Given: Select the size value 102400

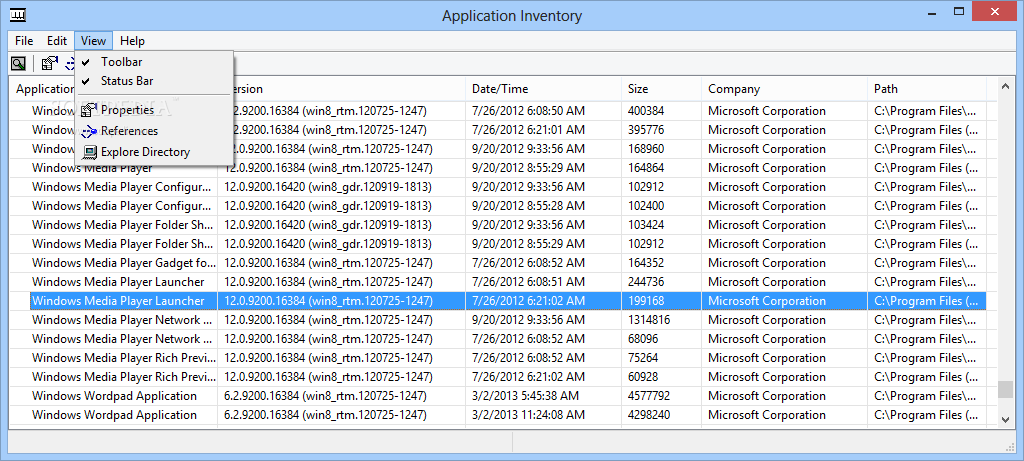Looking at the screenshot, I should pos(646,206).
